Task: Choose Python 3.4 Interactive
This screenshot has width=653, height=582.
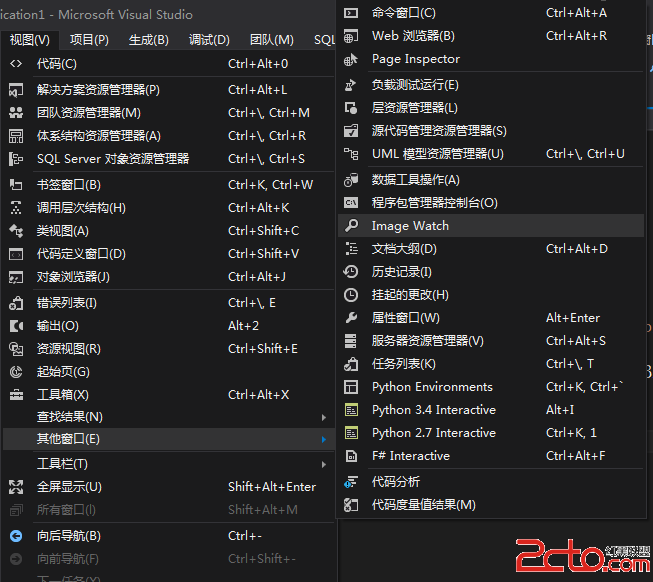Action: click(x=491, y=410)
